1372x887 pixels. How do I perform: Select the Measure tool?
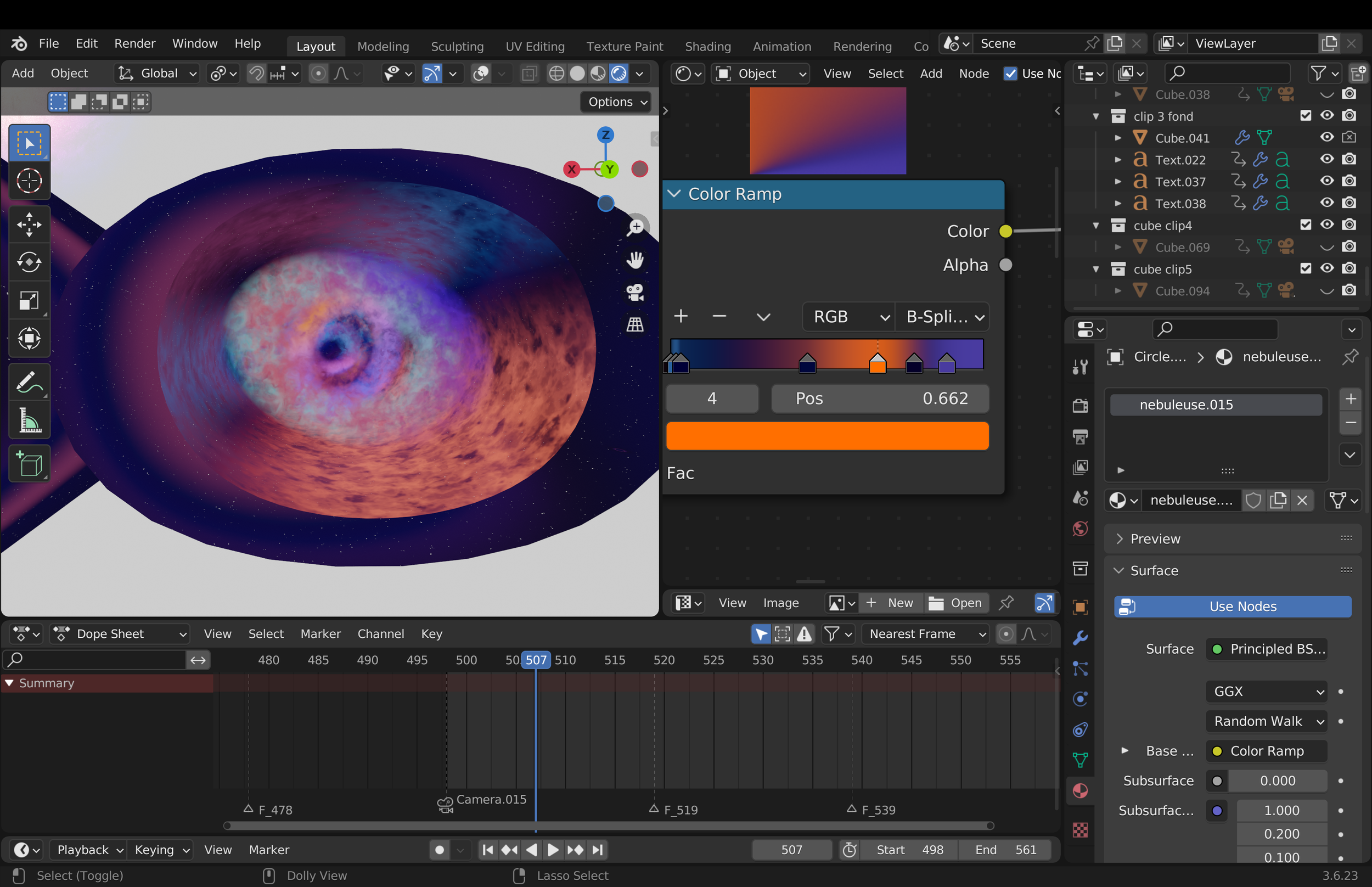[29, 420]
